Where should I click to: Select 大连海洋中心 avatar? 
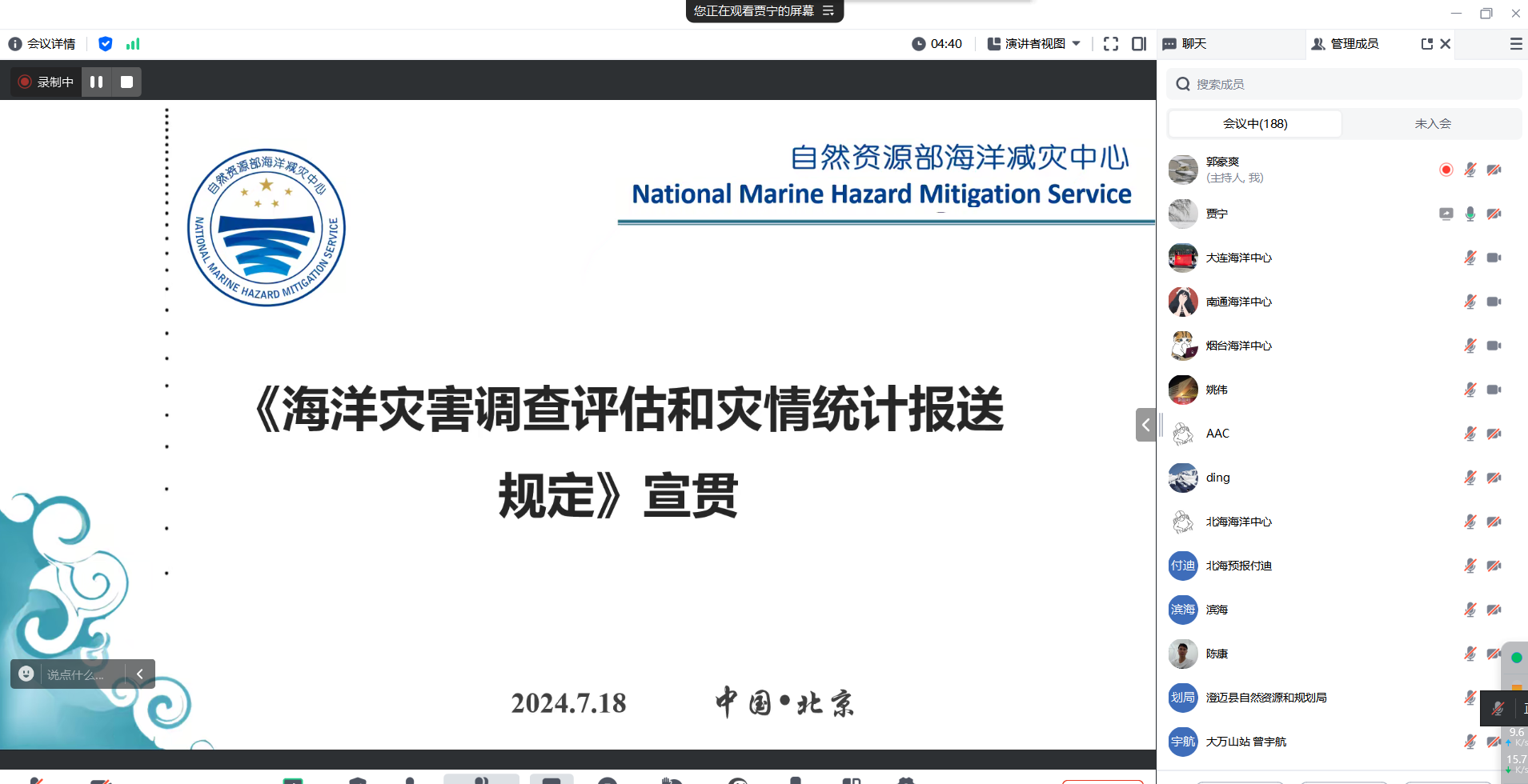tap(1183, 258)
